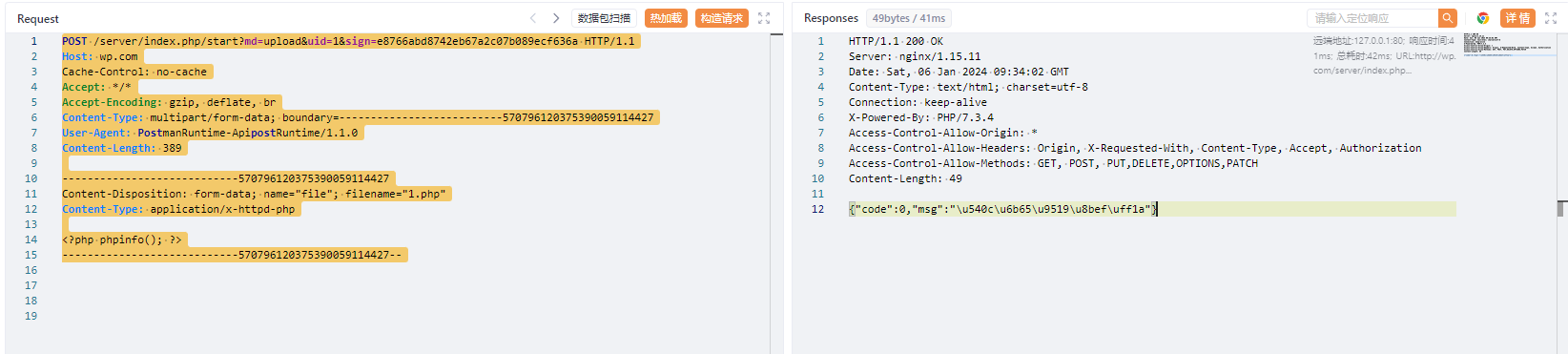Click the Request panel title
The width and height of the screenshot is (1568, 354).
38,19
